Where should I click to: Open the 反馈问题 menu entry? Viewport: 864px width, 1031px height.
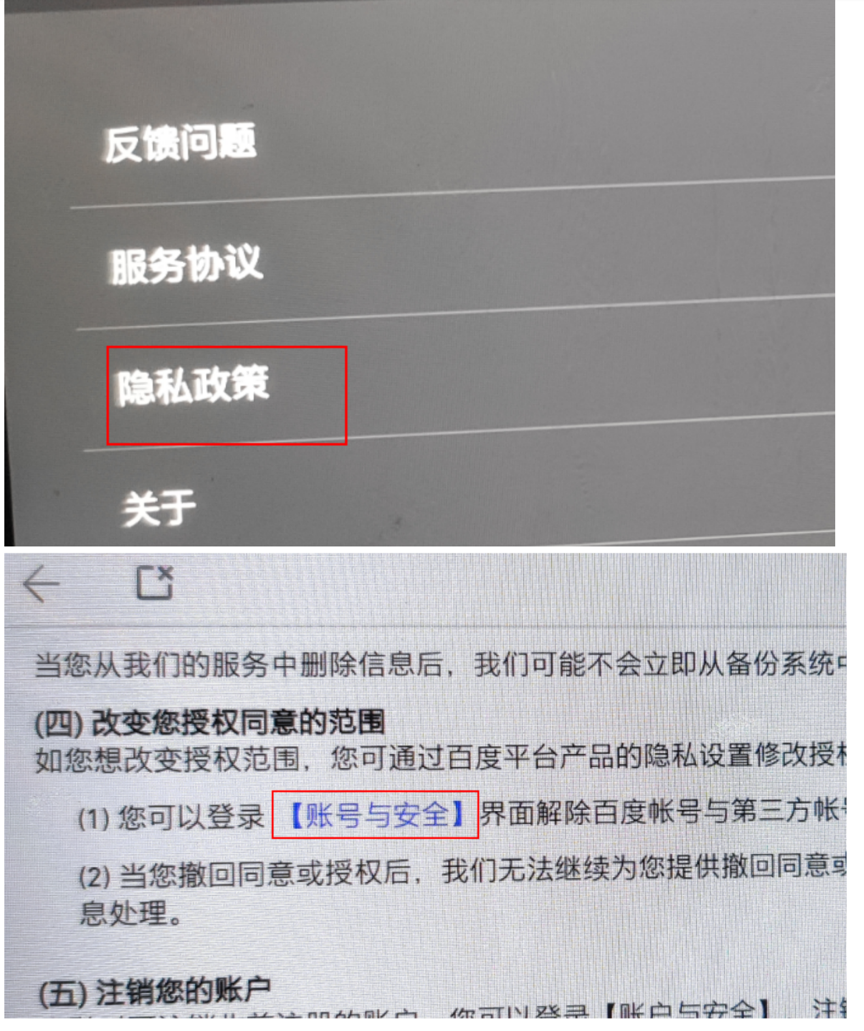click(180, 143)
